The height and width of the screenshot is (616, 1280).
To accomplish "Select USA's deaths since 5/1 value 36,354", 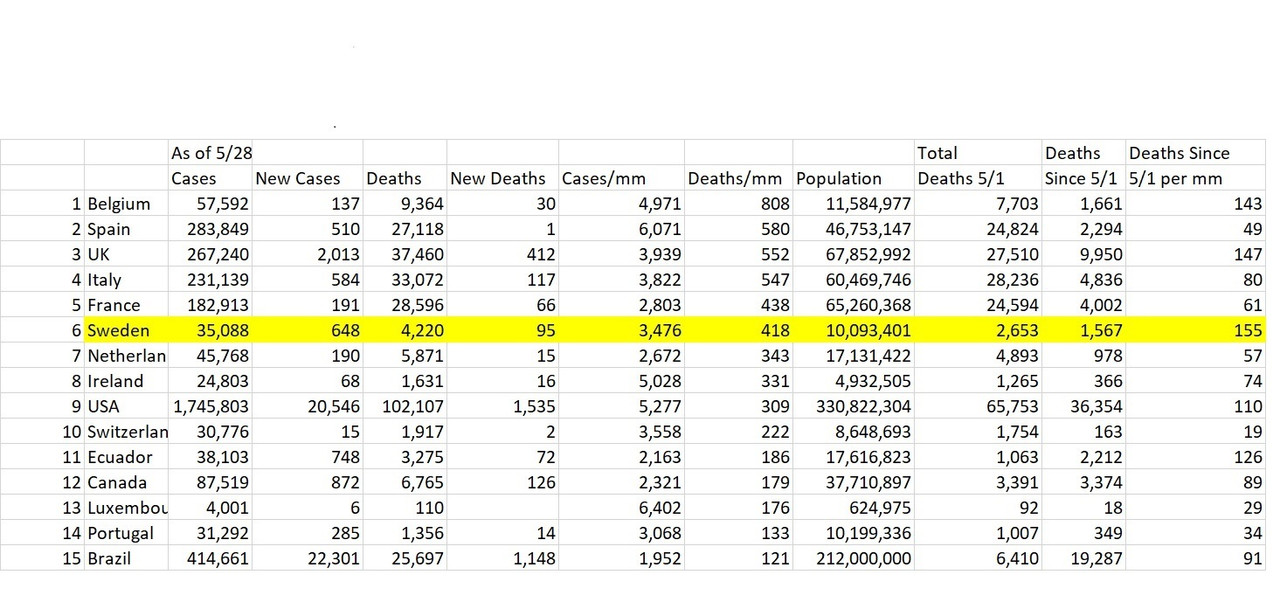I will coord(1083,406).
